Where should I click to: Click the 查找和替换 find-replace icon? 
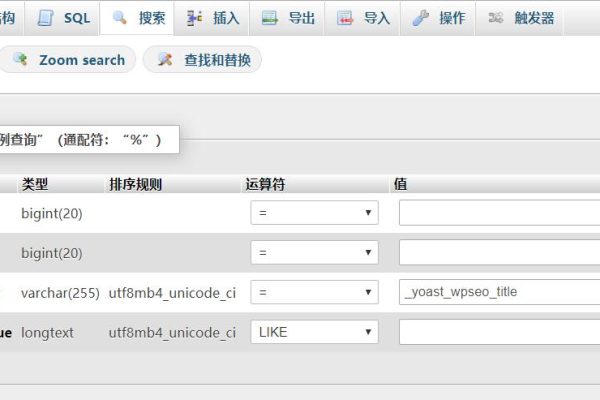pyautogui.click(x=164, y=60)
